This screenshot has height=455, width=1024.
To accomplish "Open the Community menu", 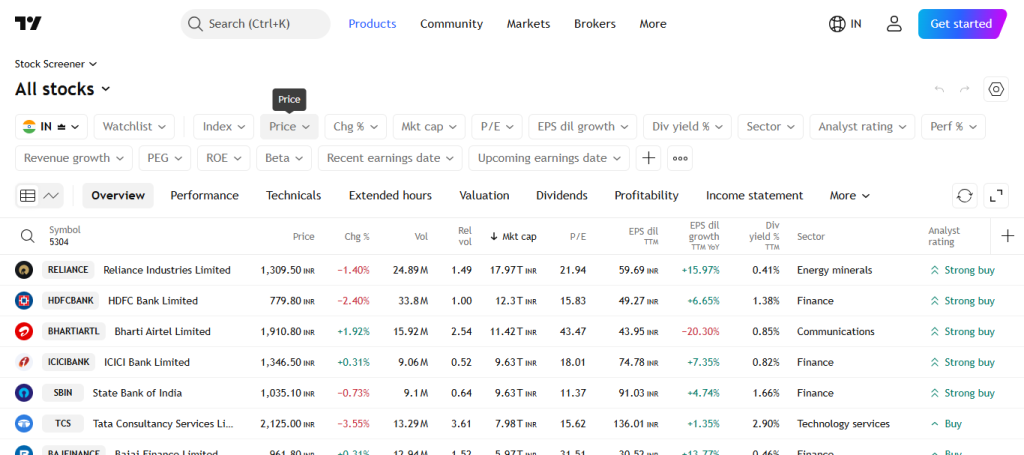I will [451, 24].
